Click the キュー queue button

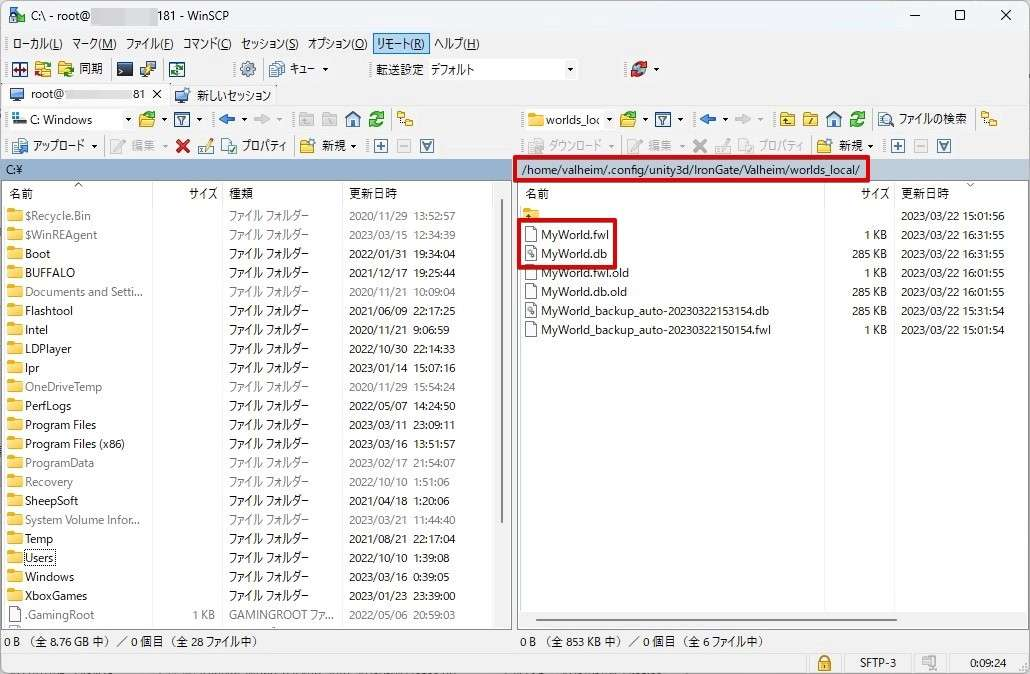[292, 68]
